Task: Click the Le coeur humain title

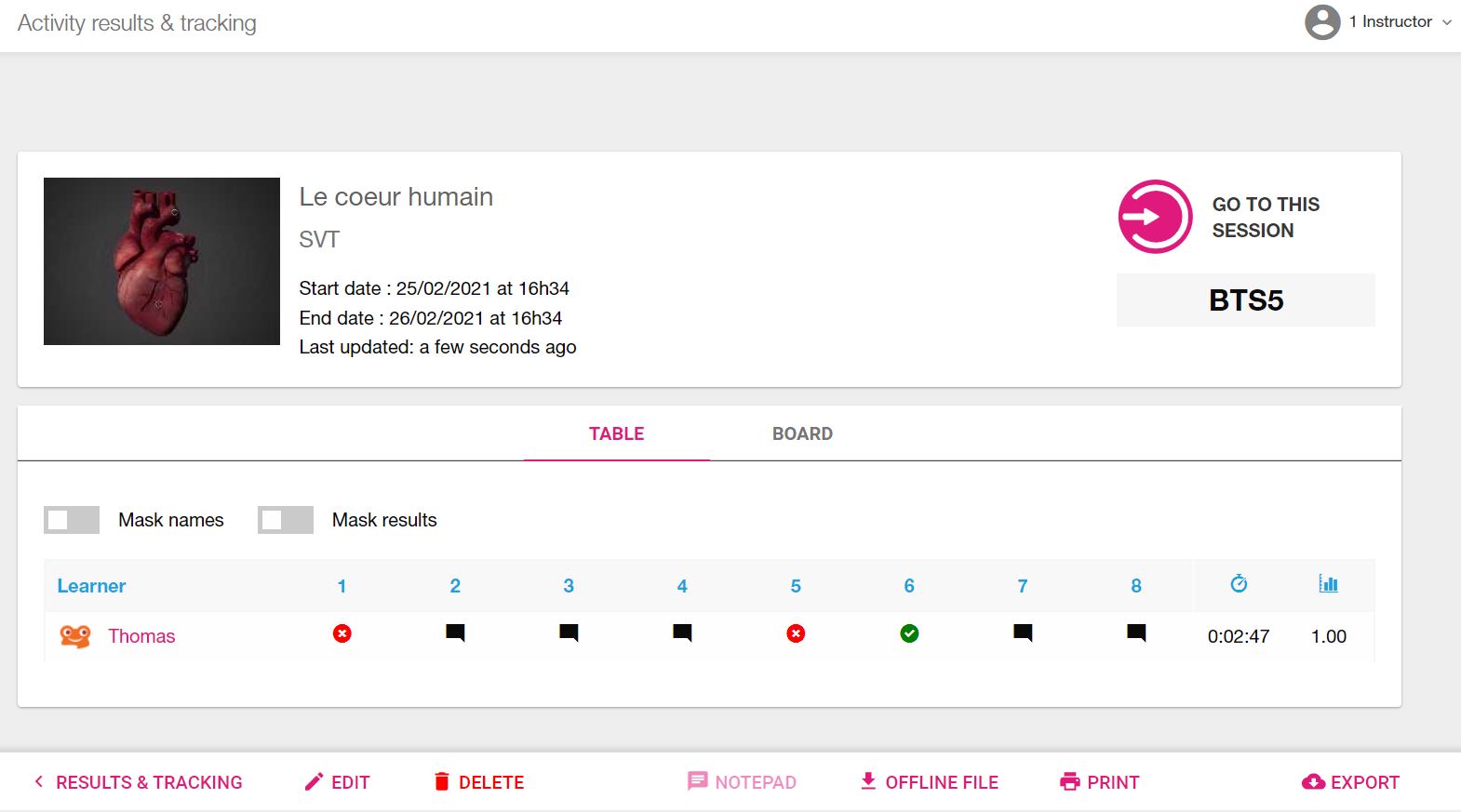Action: [x=395, y=197]
